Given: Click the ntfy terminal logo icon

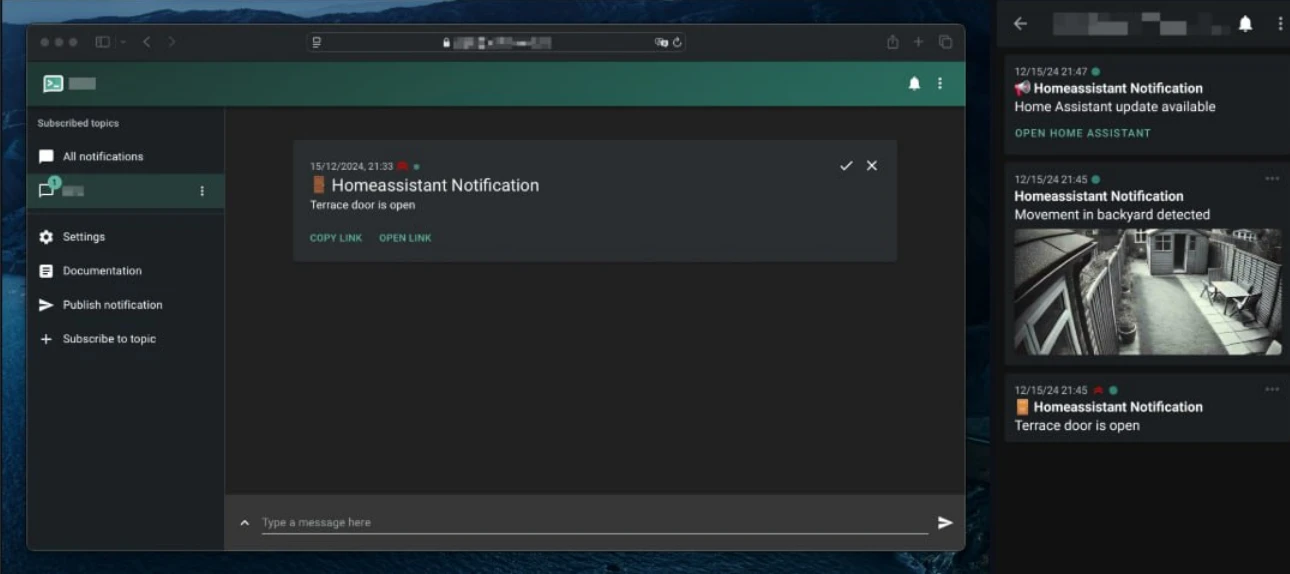Looking at the screenshot, I should (x=53, y=84).
